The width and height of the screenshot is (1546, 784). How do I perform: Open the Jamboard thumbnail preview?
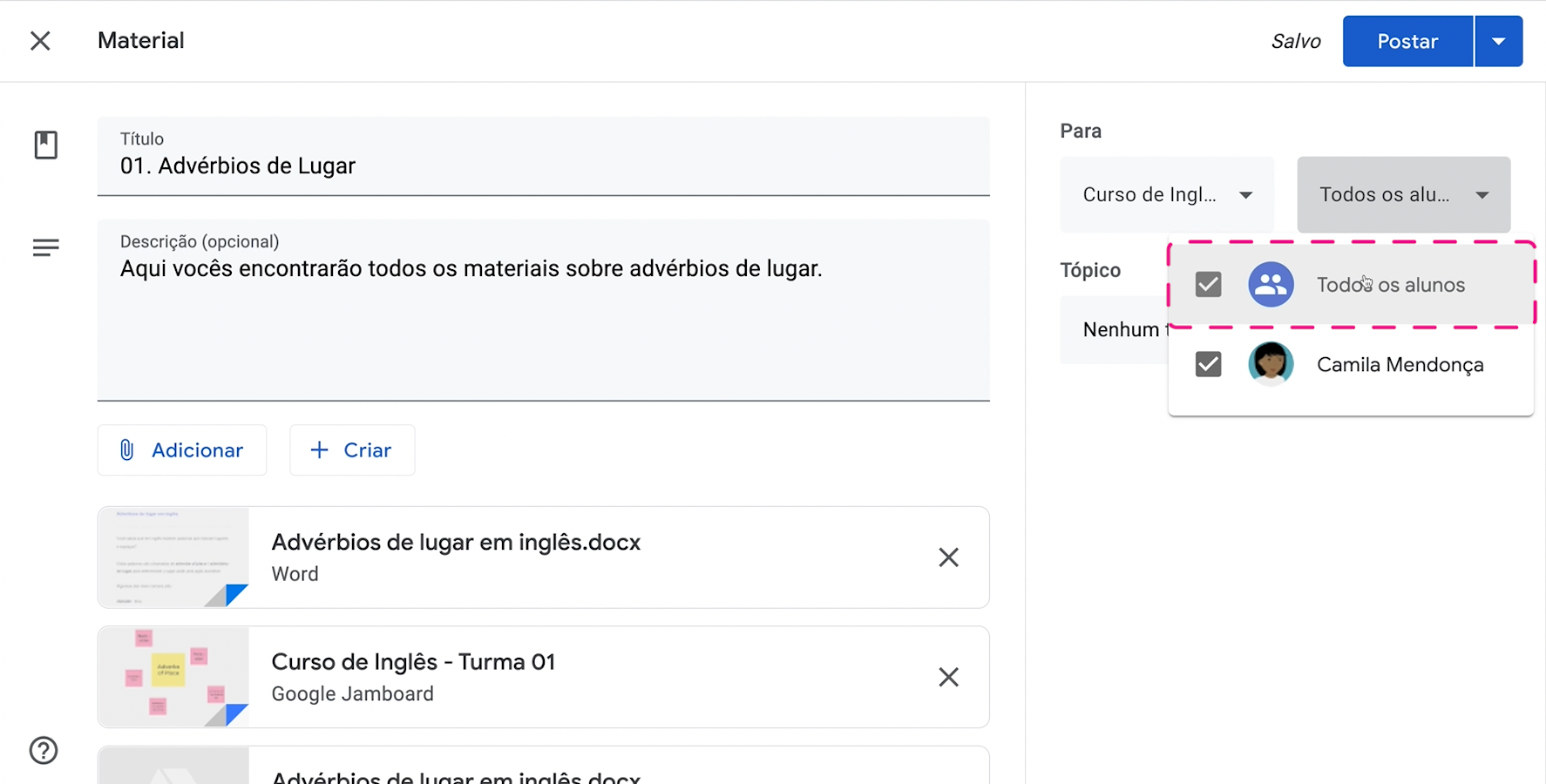tap(173, 677)
